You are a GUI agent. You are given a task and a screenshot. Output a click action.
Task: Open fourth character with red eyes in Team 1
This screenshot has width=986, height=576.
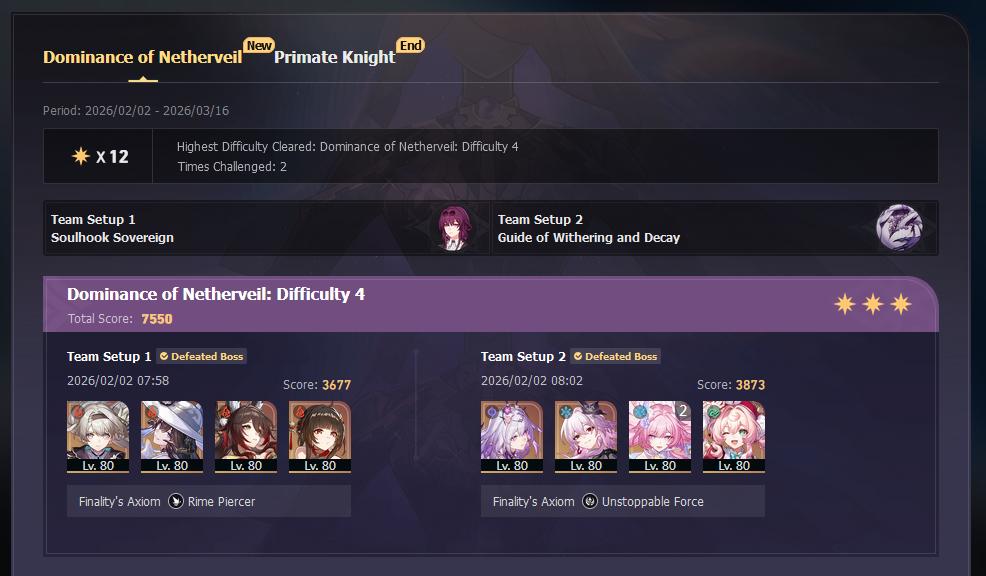click(x=320, y=436)
